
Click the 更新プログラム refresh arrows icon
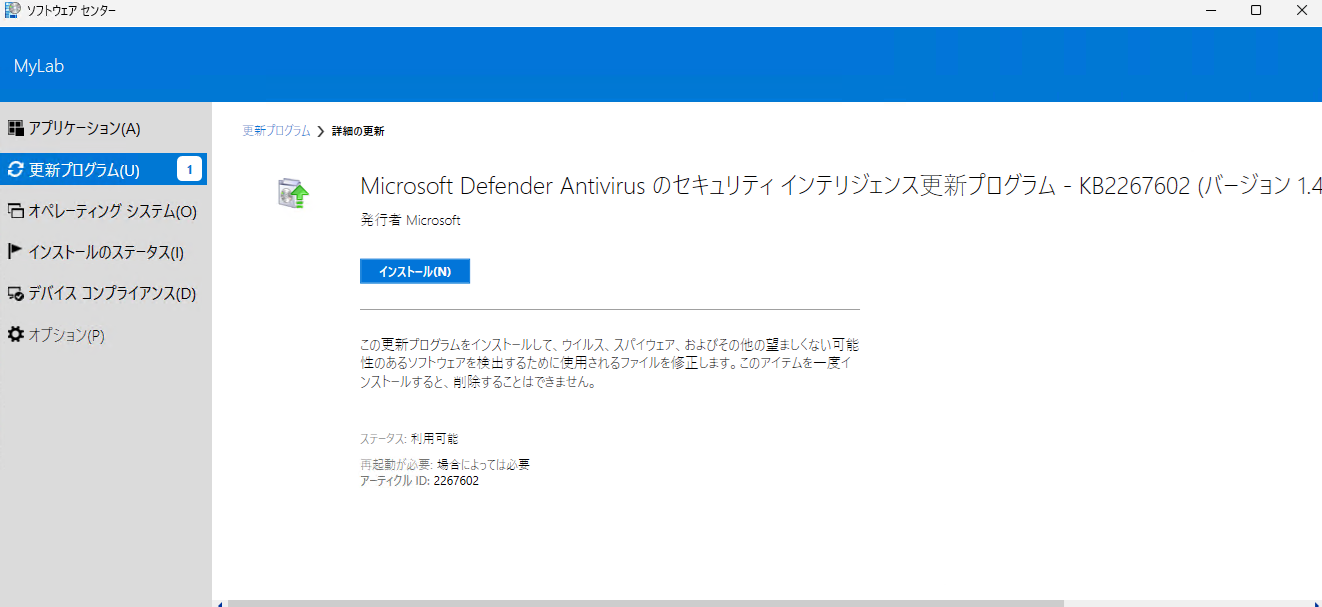click(x=15, y=170)
